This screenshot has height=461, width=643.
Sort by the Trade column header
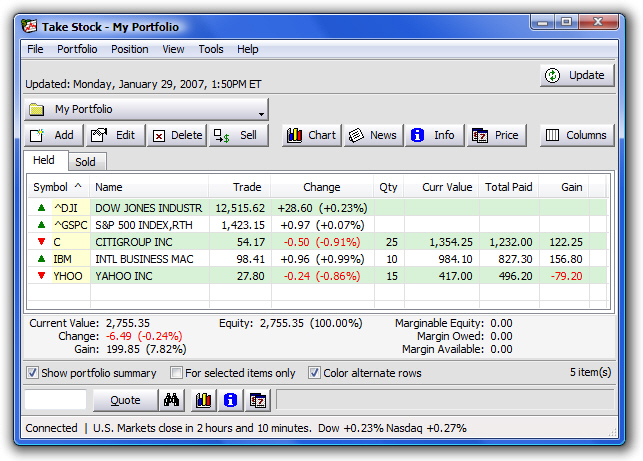pos(240,187)
